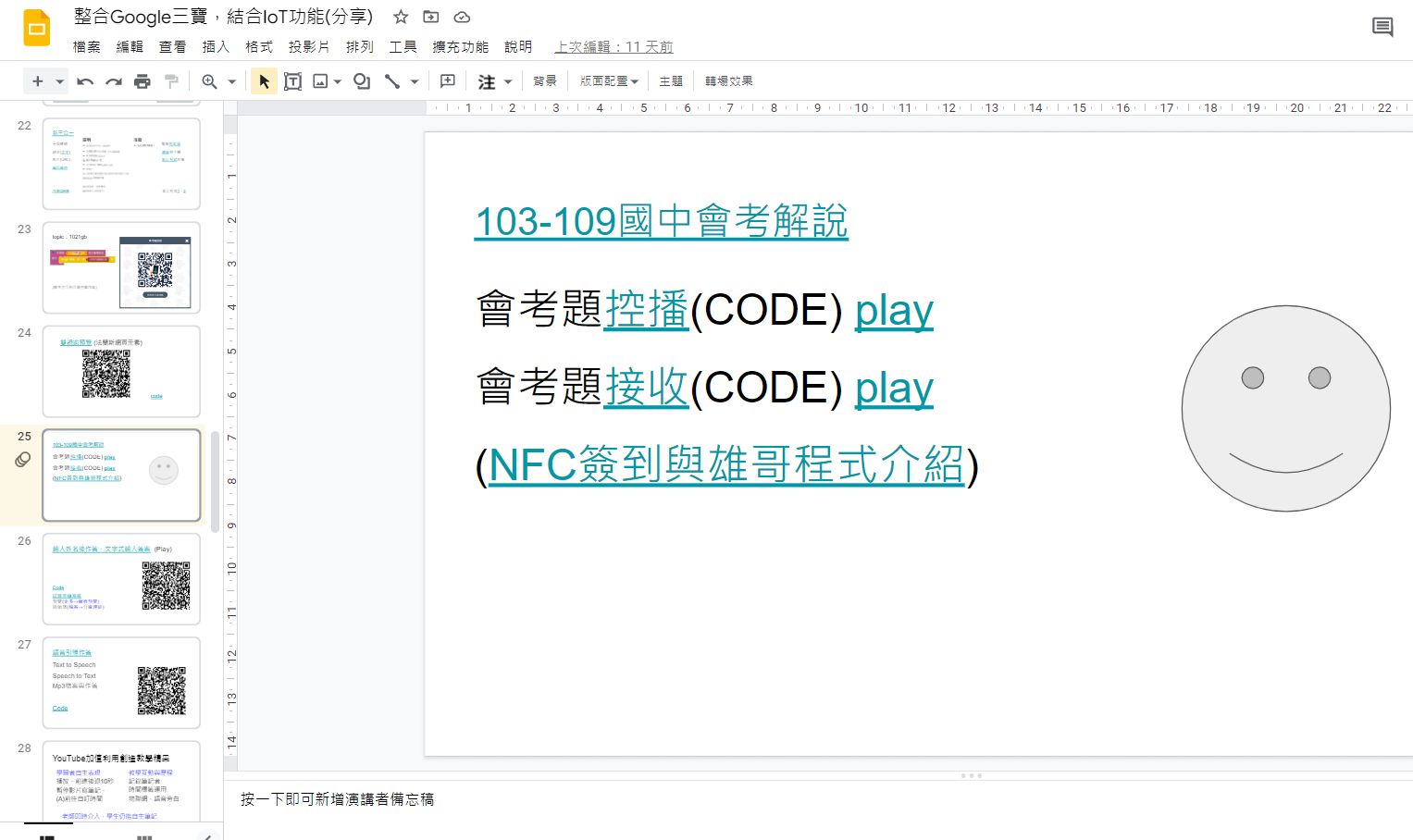The image size is (1413, 840).
Task: Click the 控播 link on the slide
Action: (x=647, y=309)
